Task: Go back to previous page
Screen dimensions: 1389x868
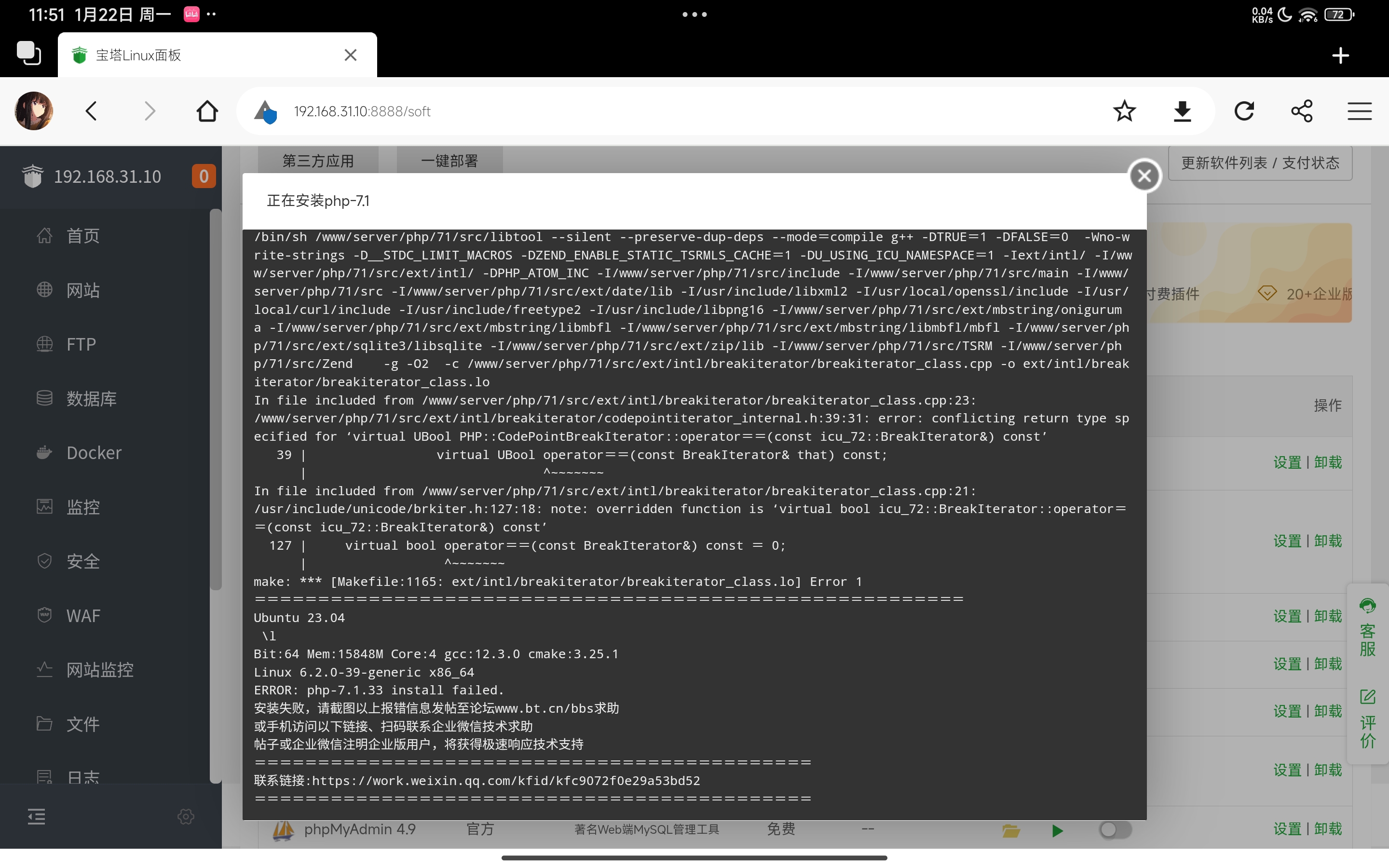Action: pos(91,111)
